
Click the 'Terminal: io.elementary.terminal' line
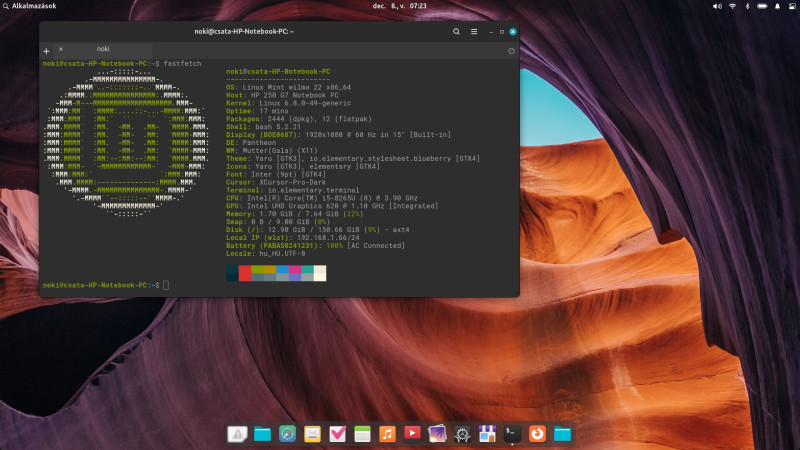tap(292, 190)
